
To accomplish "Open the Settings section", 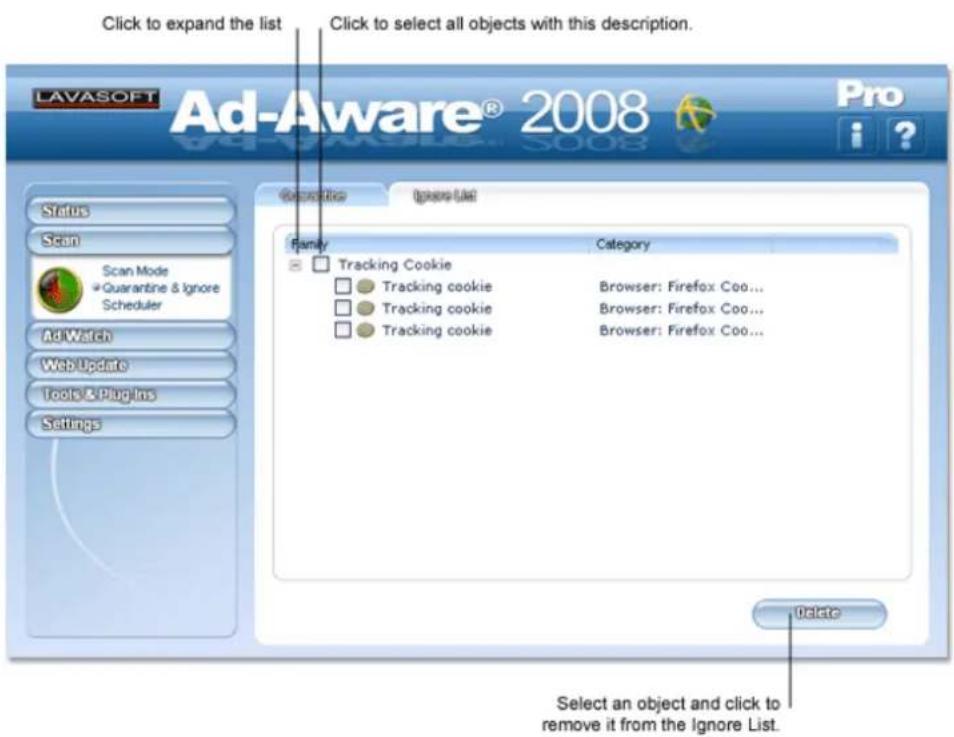I will pos(130,424).
